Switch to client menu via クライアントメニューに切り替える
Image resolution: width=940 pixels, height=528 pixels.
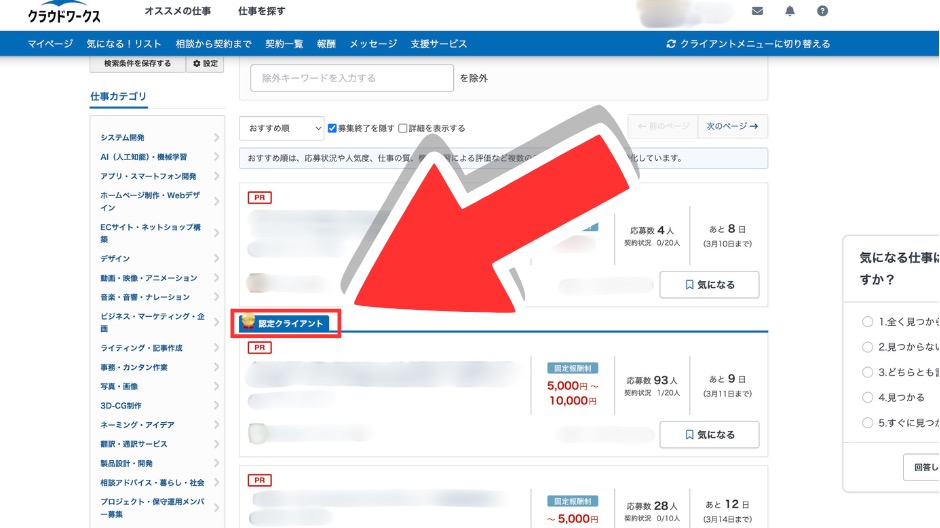pyautogui.click(x=748, y=44)
